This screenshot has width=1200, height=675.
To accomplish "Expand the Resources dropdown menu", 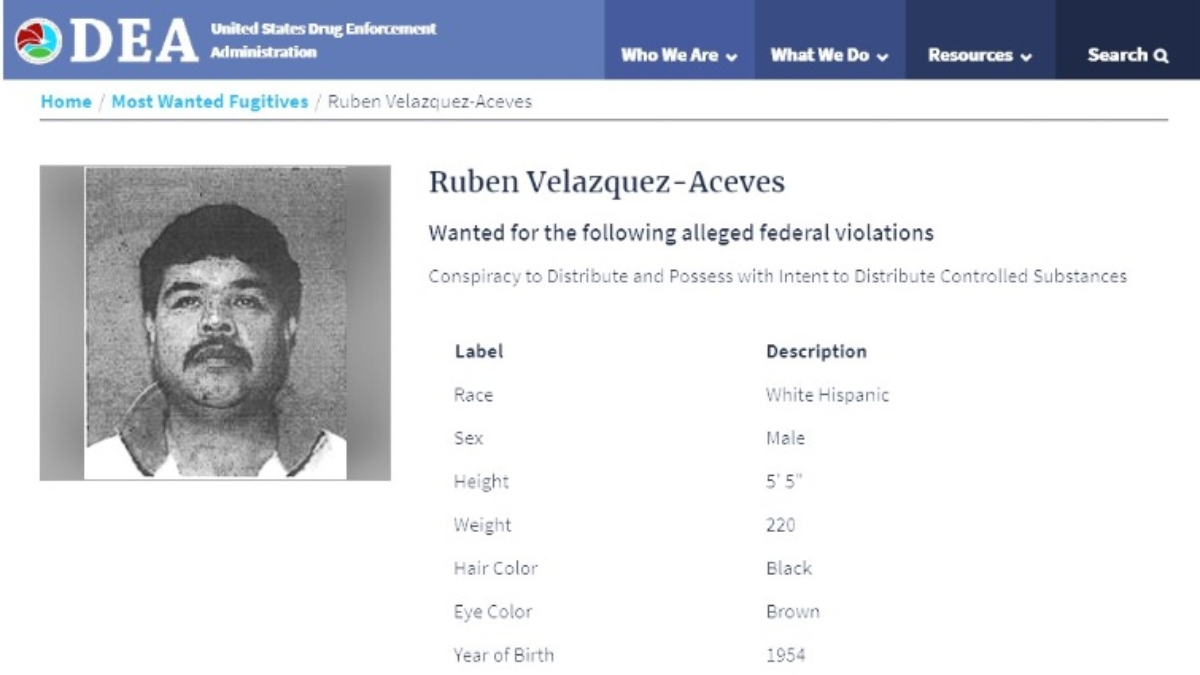I will pos(979,56).
